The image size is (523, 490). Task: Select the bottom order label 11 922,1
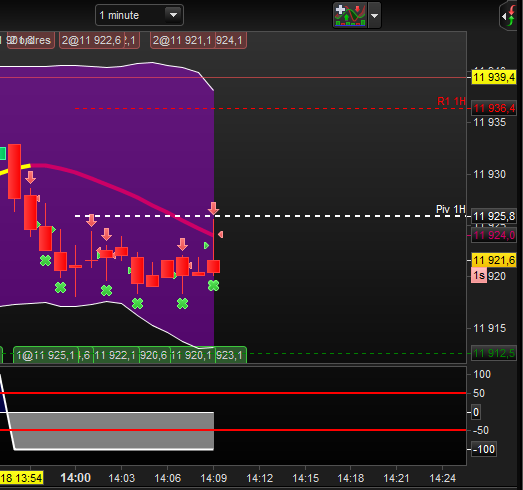pyautogui.click(x=115, y=355)
